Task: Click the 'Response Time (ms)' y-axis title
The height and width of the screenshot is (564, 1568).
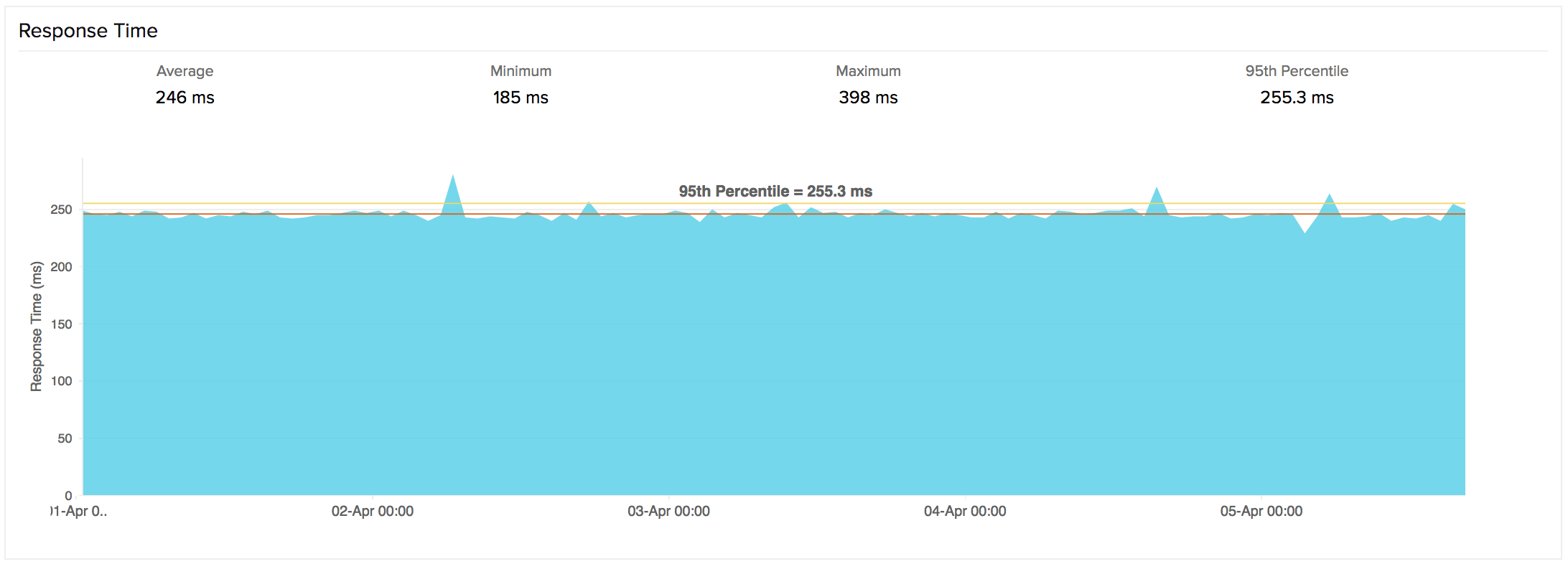Action: 36,326
